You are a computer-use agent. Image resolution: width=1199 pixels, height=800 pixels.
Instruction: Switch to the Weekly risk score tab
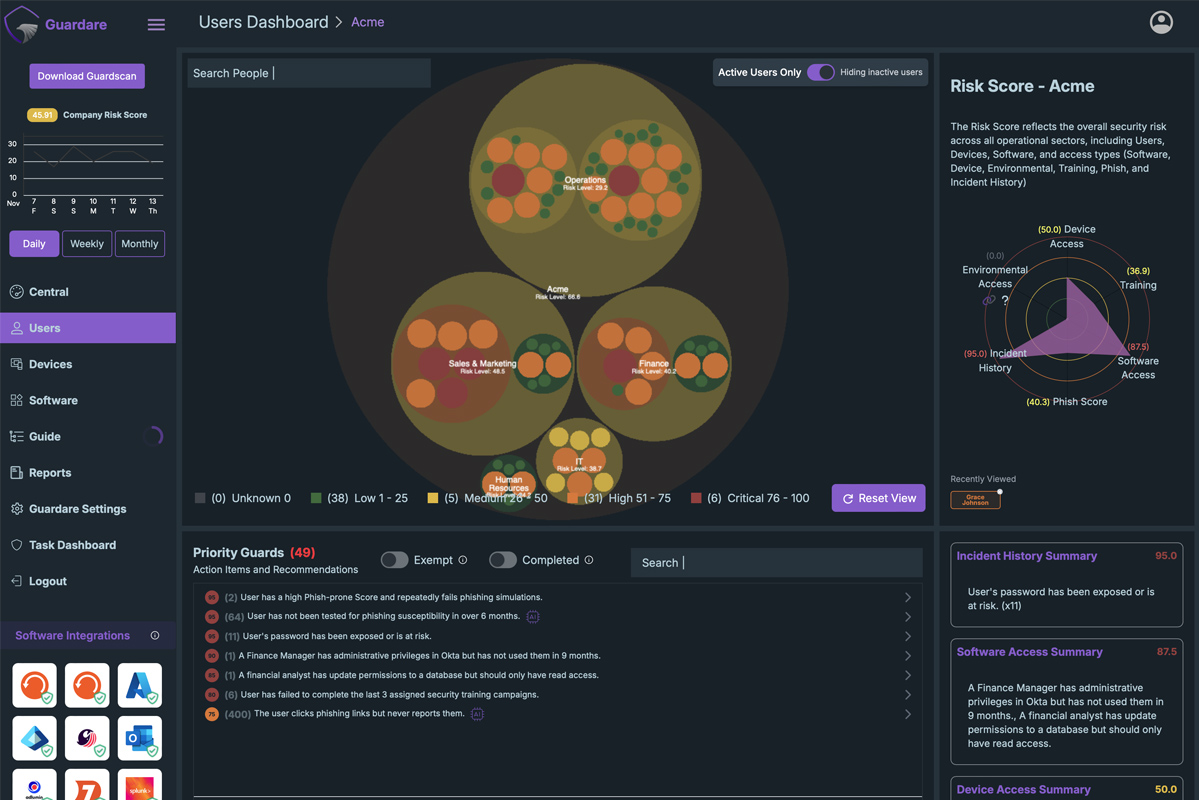(87, 244)
